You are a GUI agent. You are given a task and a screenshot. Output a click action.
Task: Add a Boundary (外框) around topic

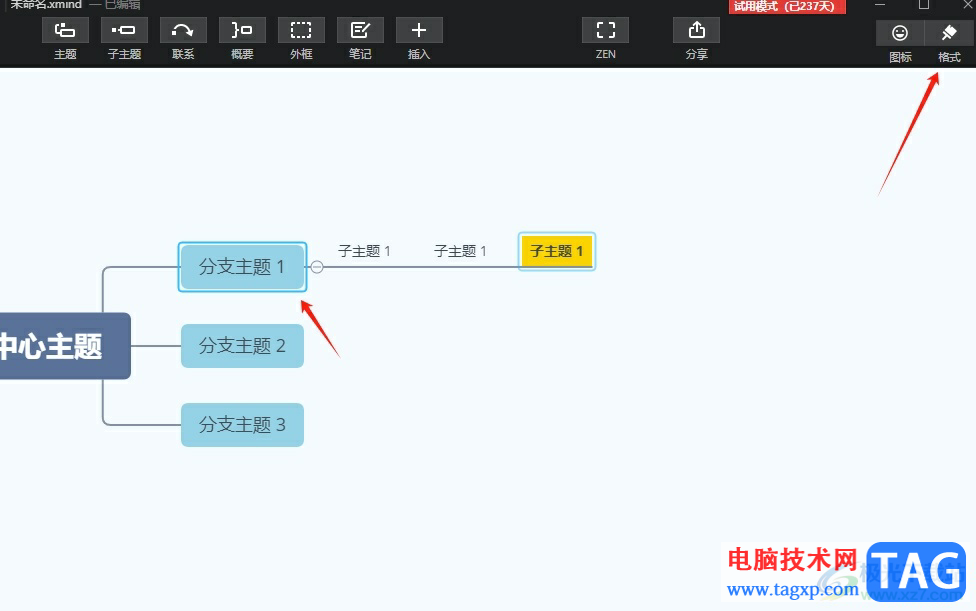(301, 30)
